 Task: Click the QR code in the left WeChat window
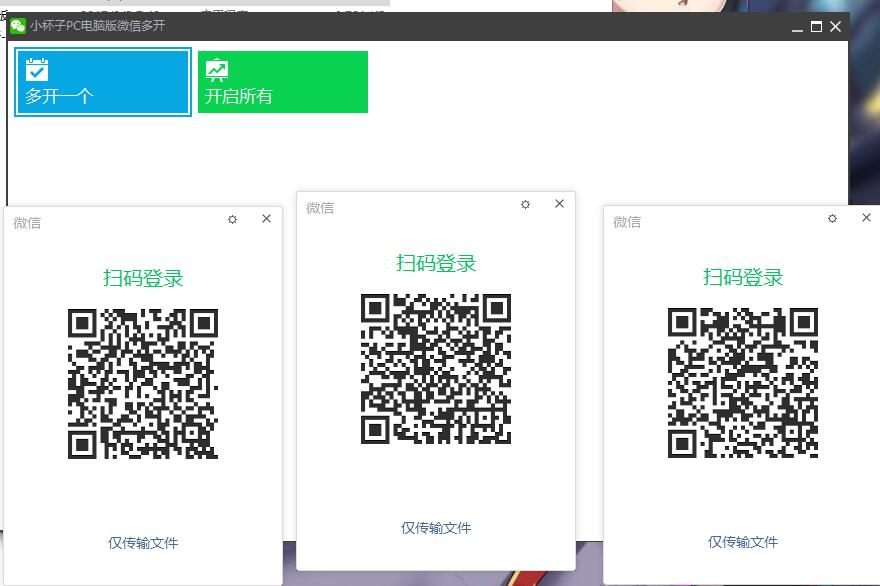tap(143, 383)
